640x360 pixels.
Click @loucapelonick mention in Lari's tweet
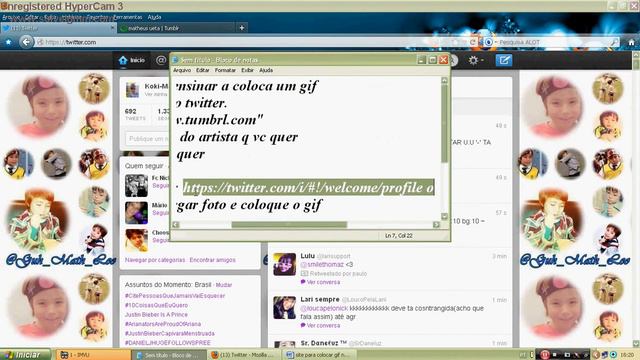coord(324,308)
